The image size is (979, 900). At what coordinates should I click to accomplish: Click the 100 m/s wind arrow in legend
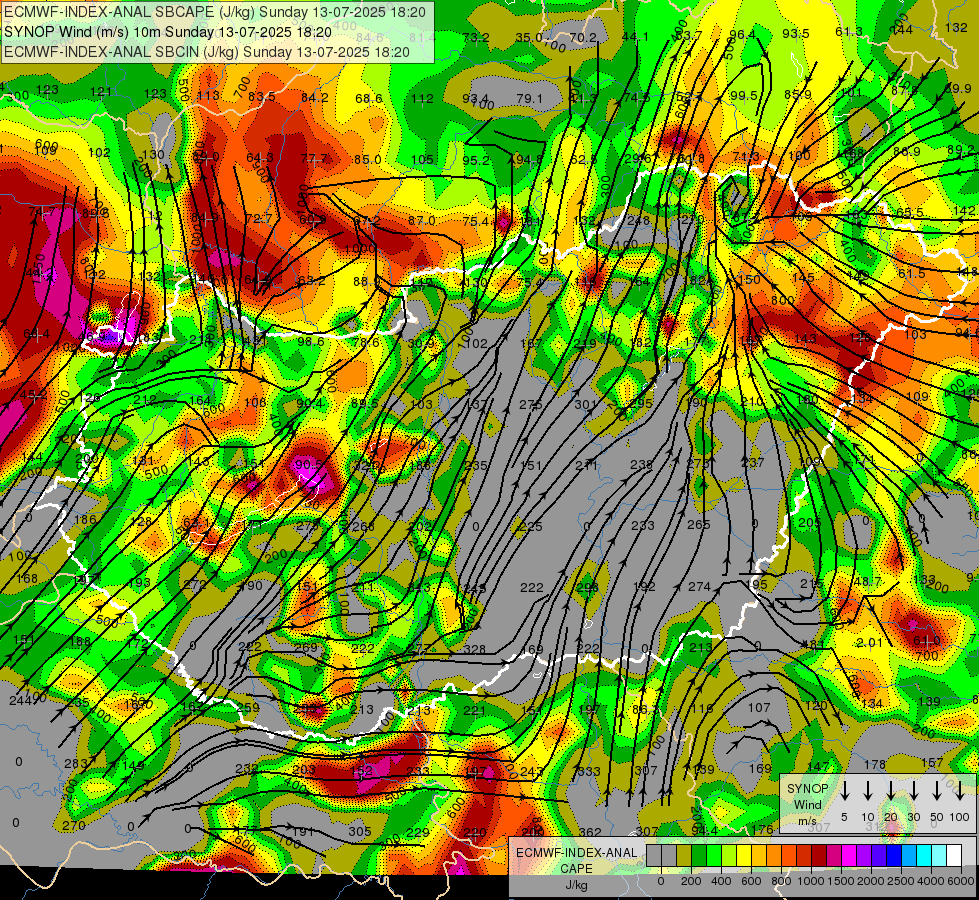pyautogui.click(x=960, y=791)
